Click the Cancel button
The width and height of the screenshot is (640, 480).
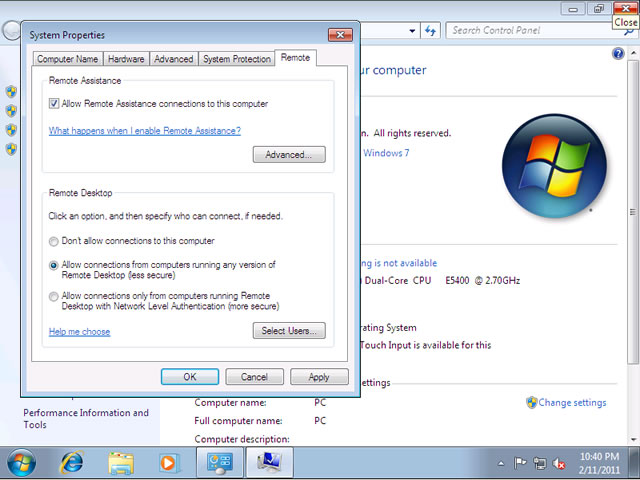point(254,377)
